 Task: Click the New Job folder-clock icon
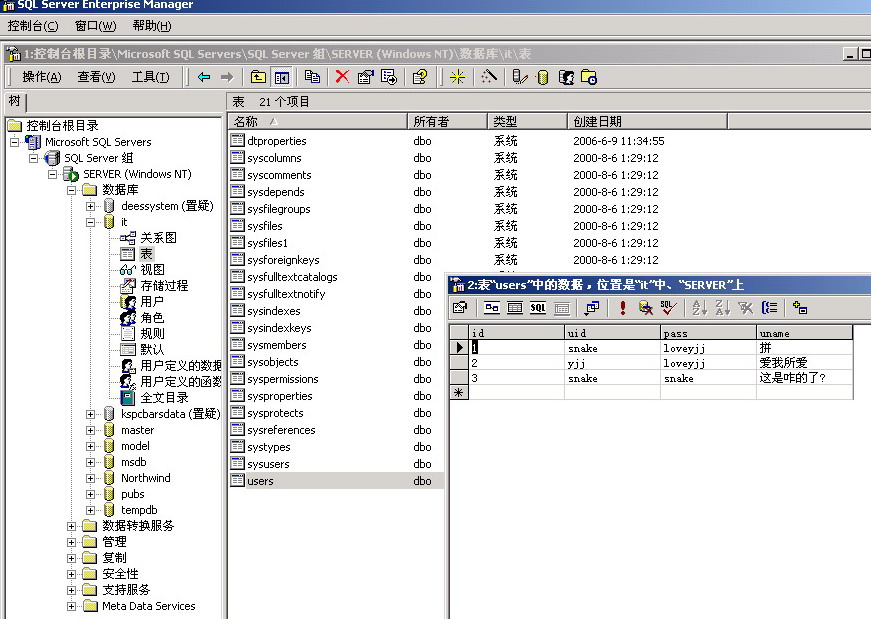pyautogui.click(x=589, y=77)
